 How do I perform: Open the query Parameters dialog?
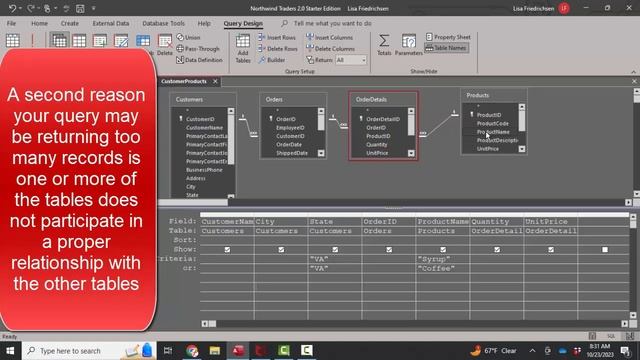click(x=409, y=44)
